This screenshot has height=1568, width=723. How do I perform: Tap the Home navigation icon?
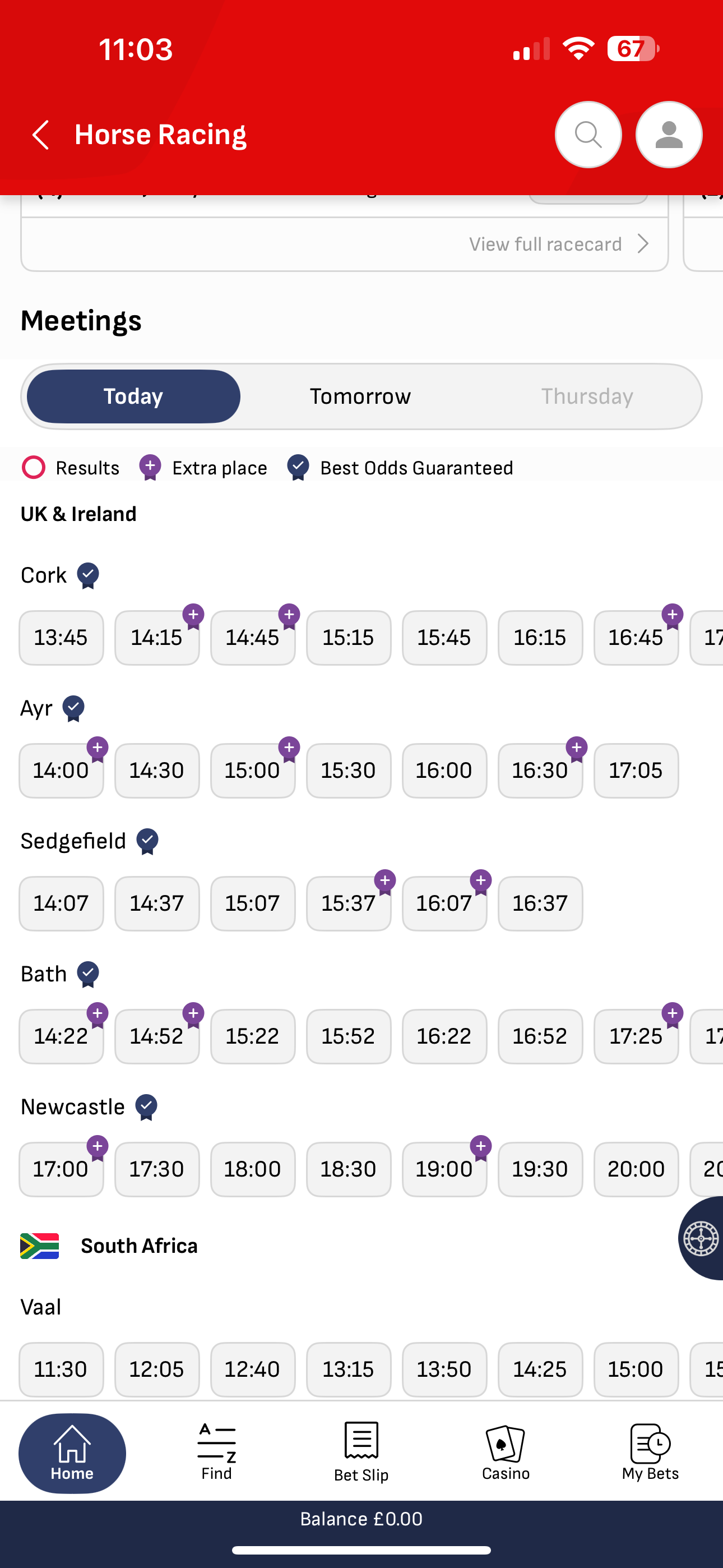coord(72,1452)
